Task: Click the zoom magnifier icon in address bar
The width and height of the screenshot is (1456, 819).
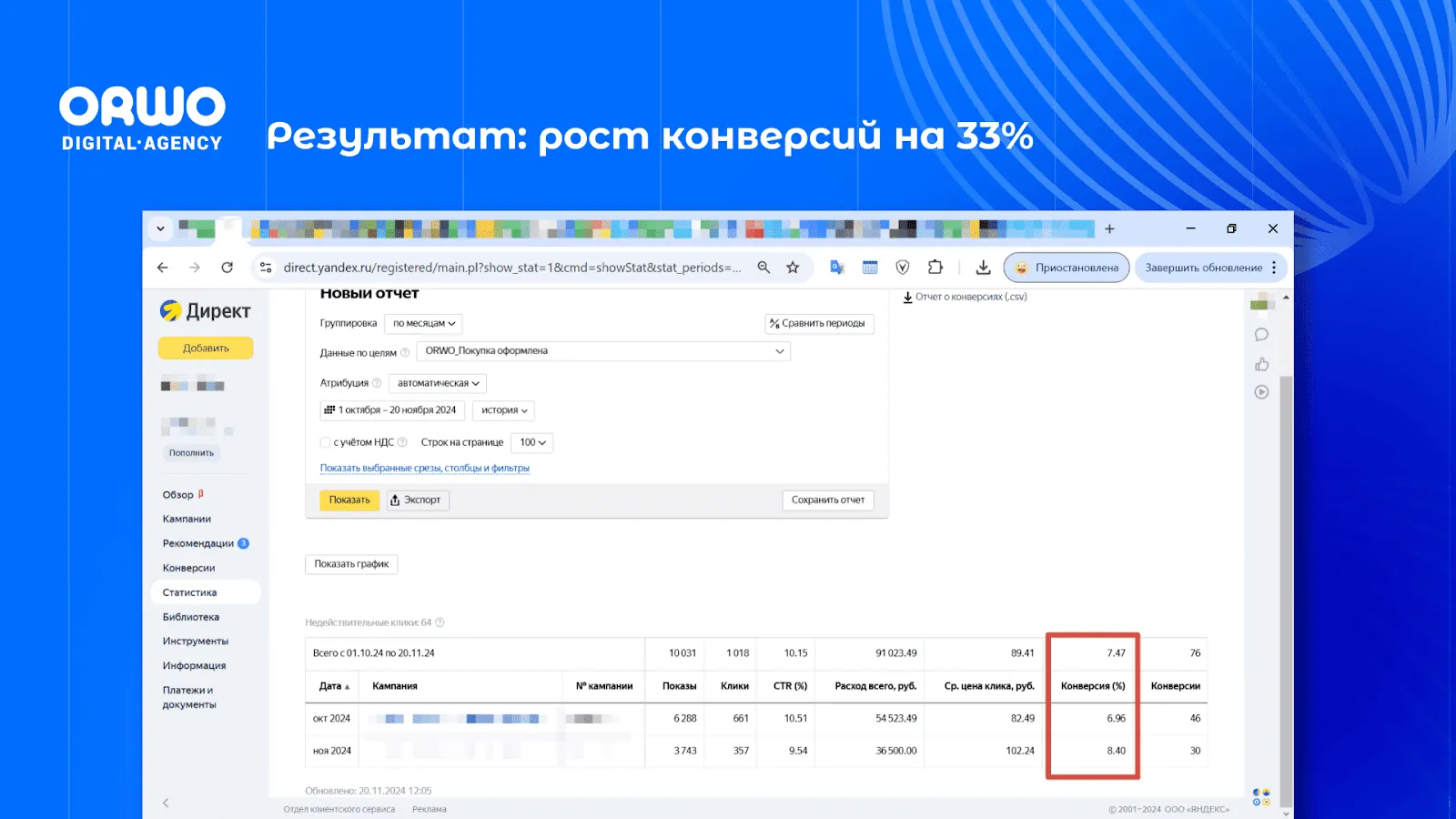Action: pos(763,268)
